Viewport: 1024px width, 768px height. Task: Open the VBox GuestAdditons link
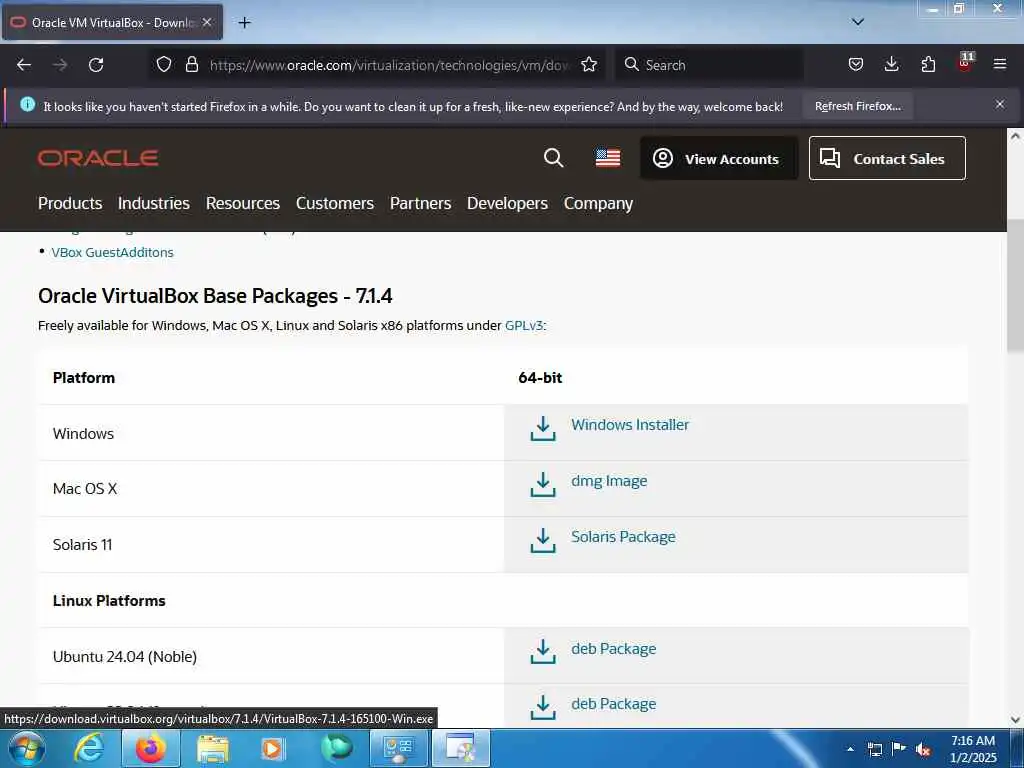pos(112,252)
